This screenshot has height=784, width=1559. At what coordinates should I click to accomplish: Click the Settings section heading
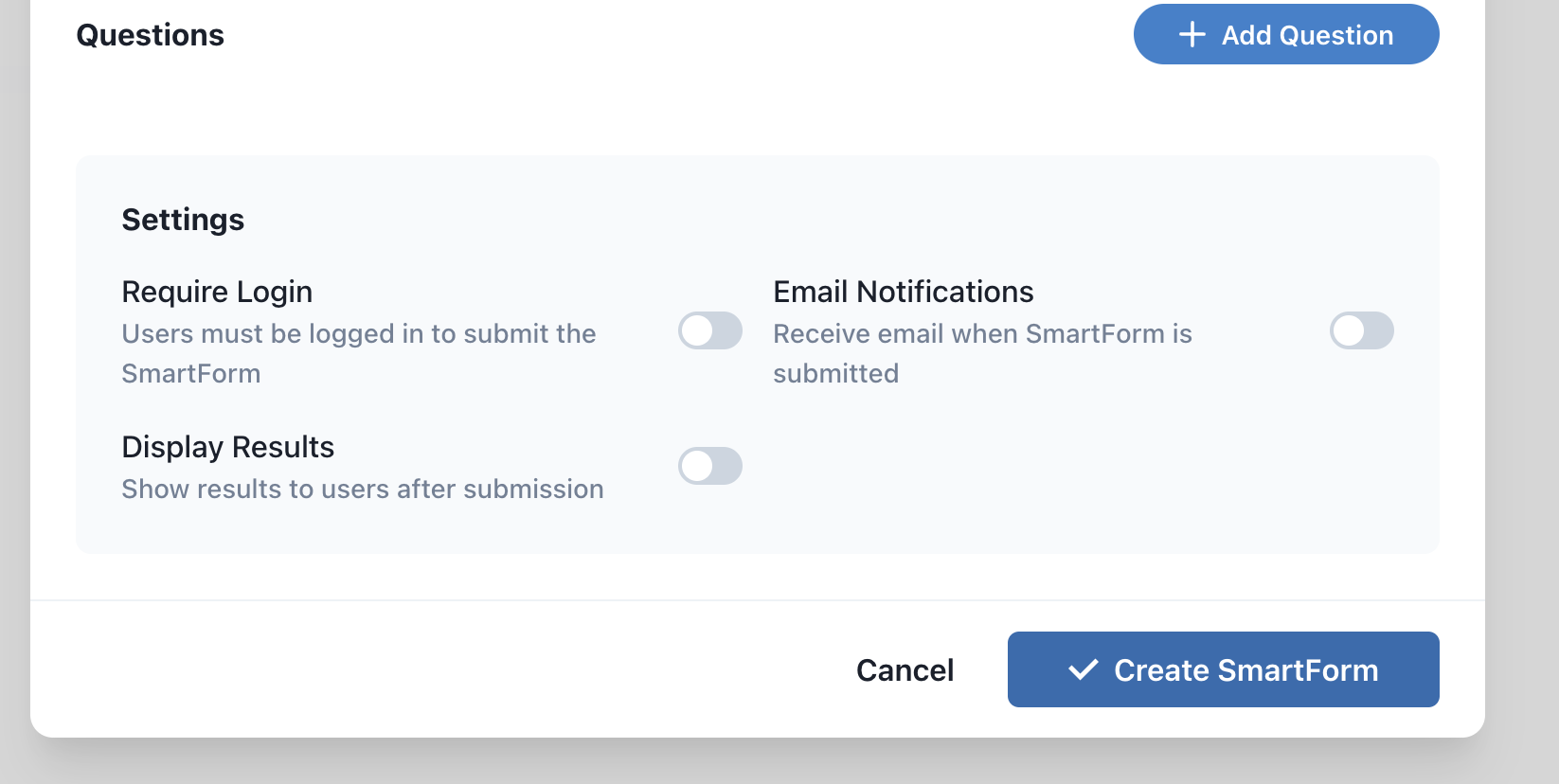click(183, 220)
